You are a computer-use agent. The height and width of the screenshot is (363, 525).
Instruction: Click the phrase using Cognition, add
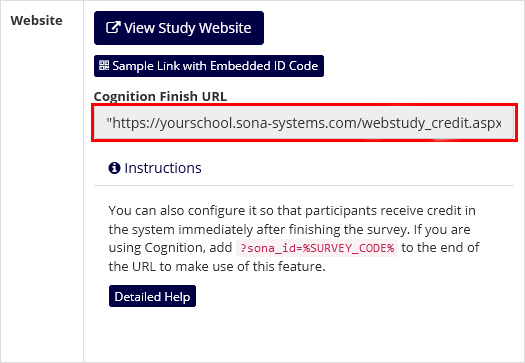170,248
